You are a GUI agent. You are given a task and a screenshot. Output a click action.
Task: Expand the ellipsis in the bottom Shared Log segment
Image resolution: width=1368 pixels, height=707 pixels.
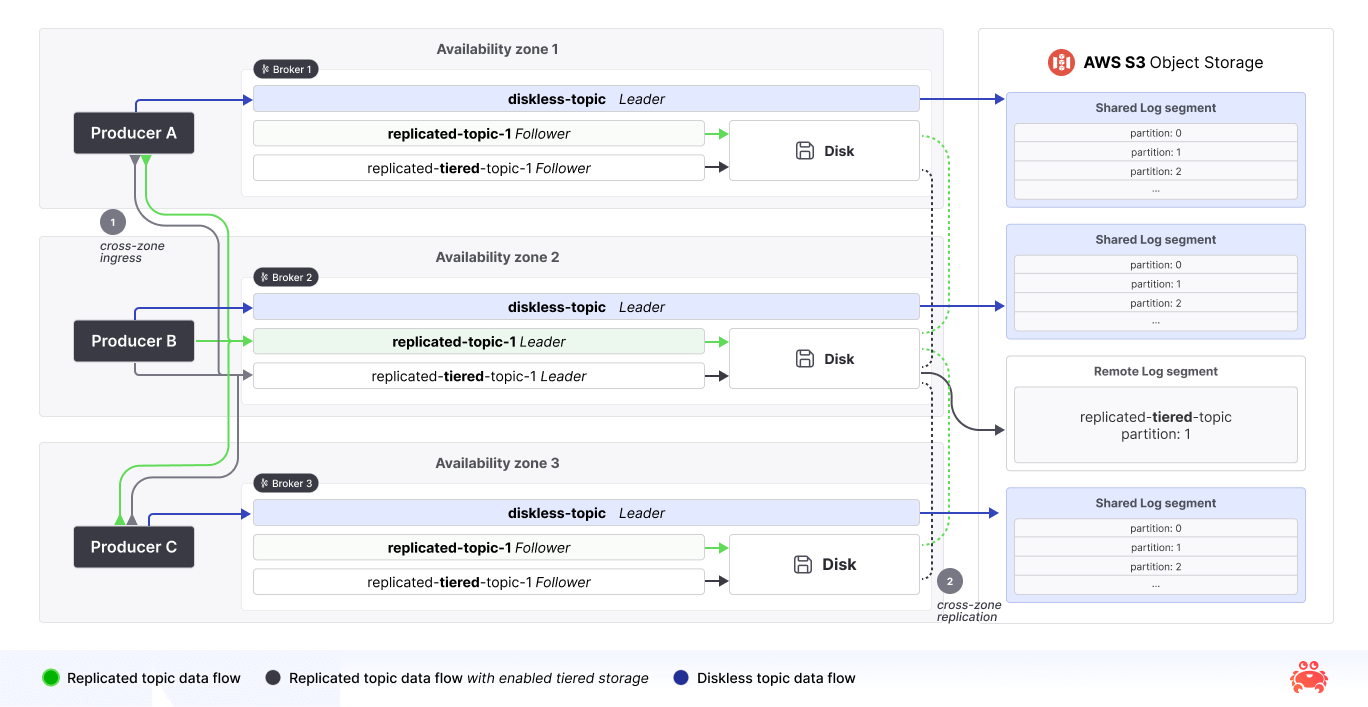click(1155, 584)
